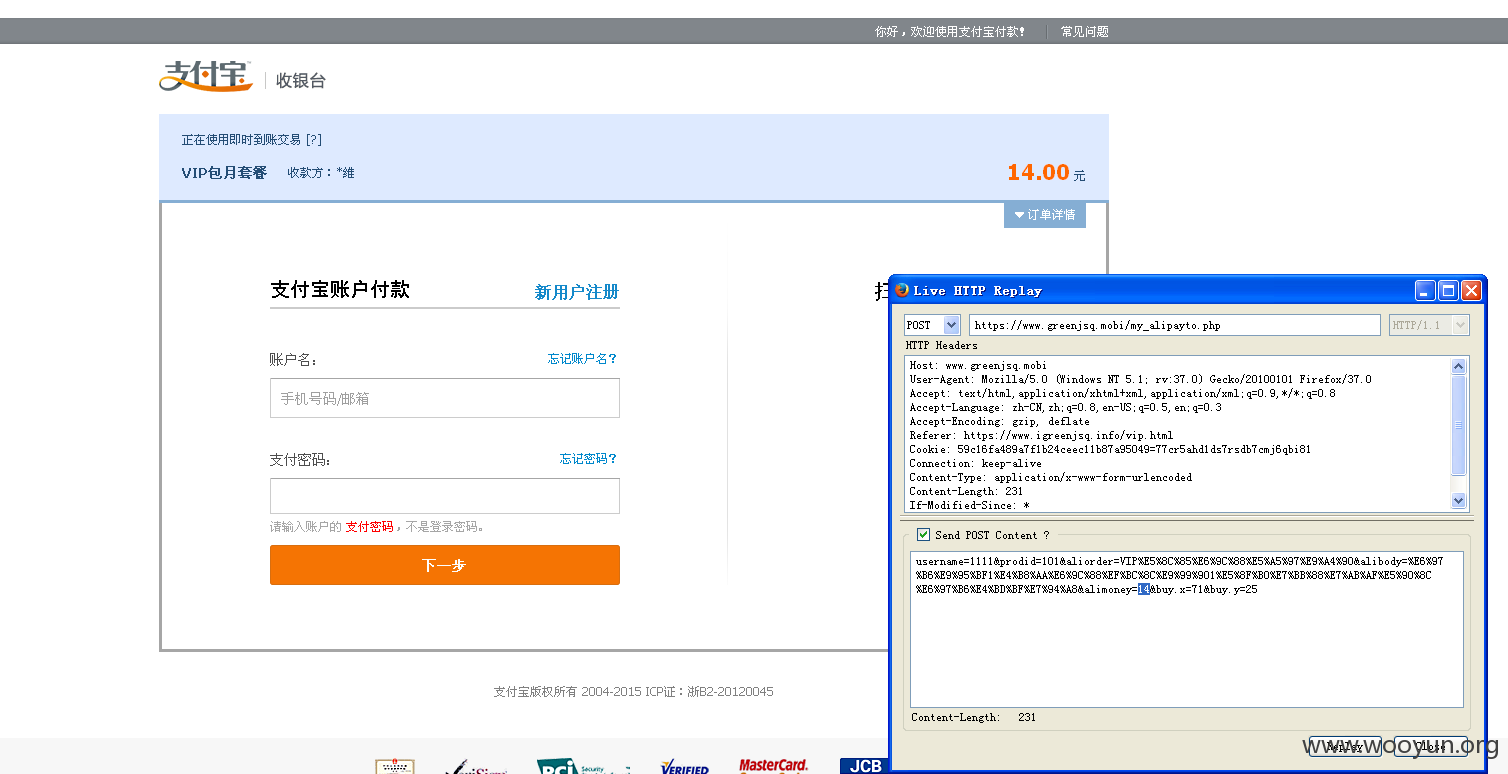Click the Referer header line
1508x774 pixels.
click(1041, 436)
